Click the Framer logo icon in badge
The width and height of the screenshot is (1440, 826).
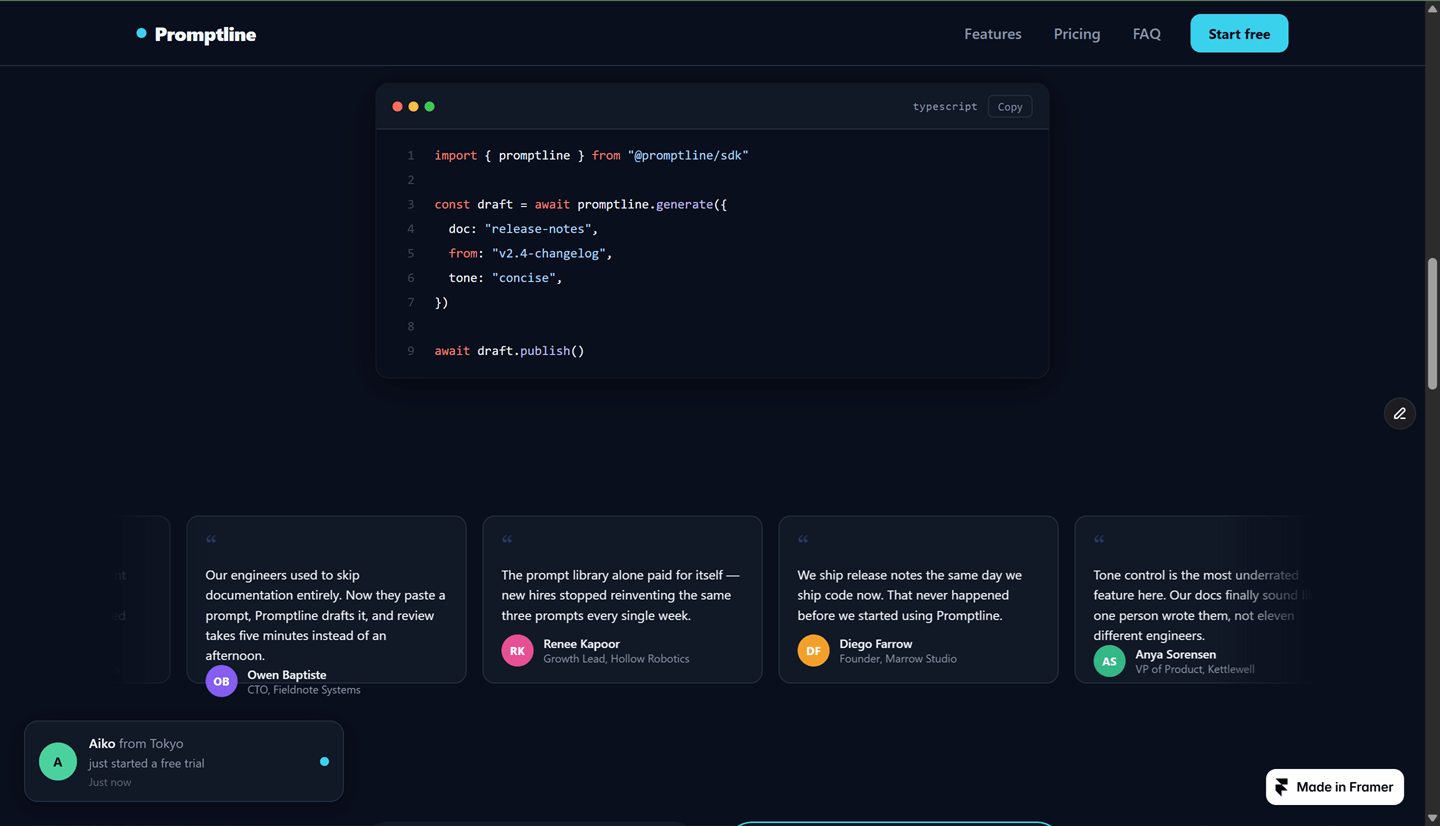[1282, 787]
